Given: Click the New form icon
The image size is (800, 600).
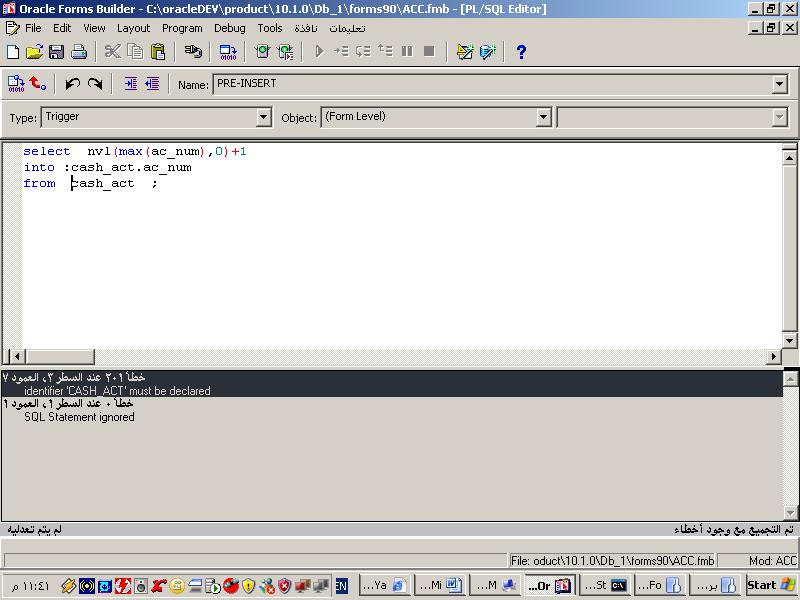Looking at the screenshot, I should tap(13, 52).
